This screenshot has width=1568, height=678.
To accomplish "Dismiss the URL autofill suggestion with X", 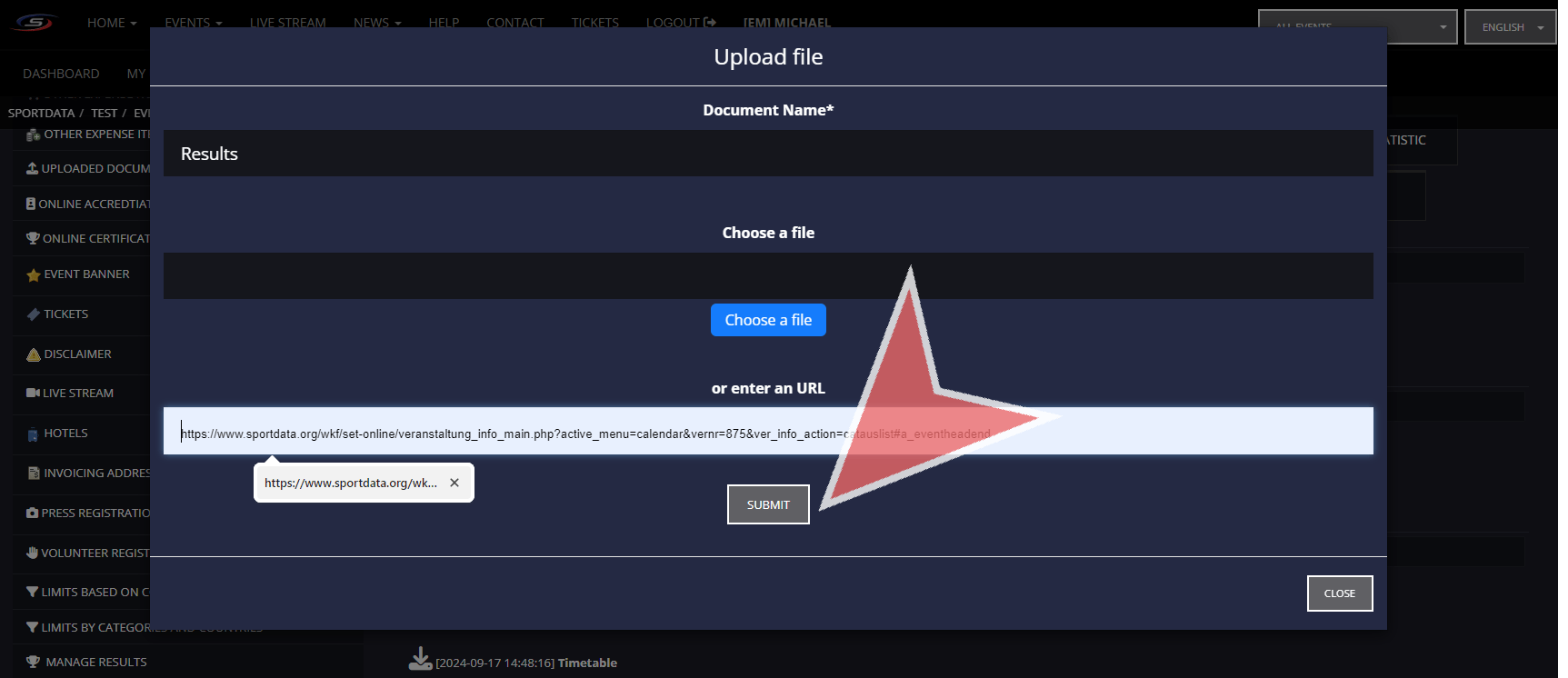I will pos(454,483).
